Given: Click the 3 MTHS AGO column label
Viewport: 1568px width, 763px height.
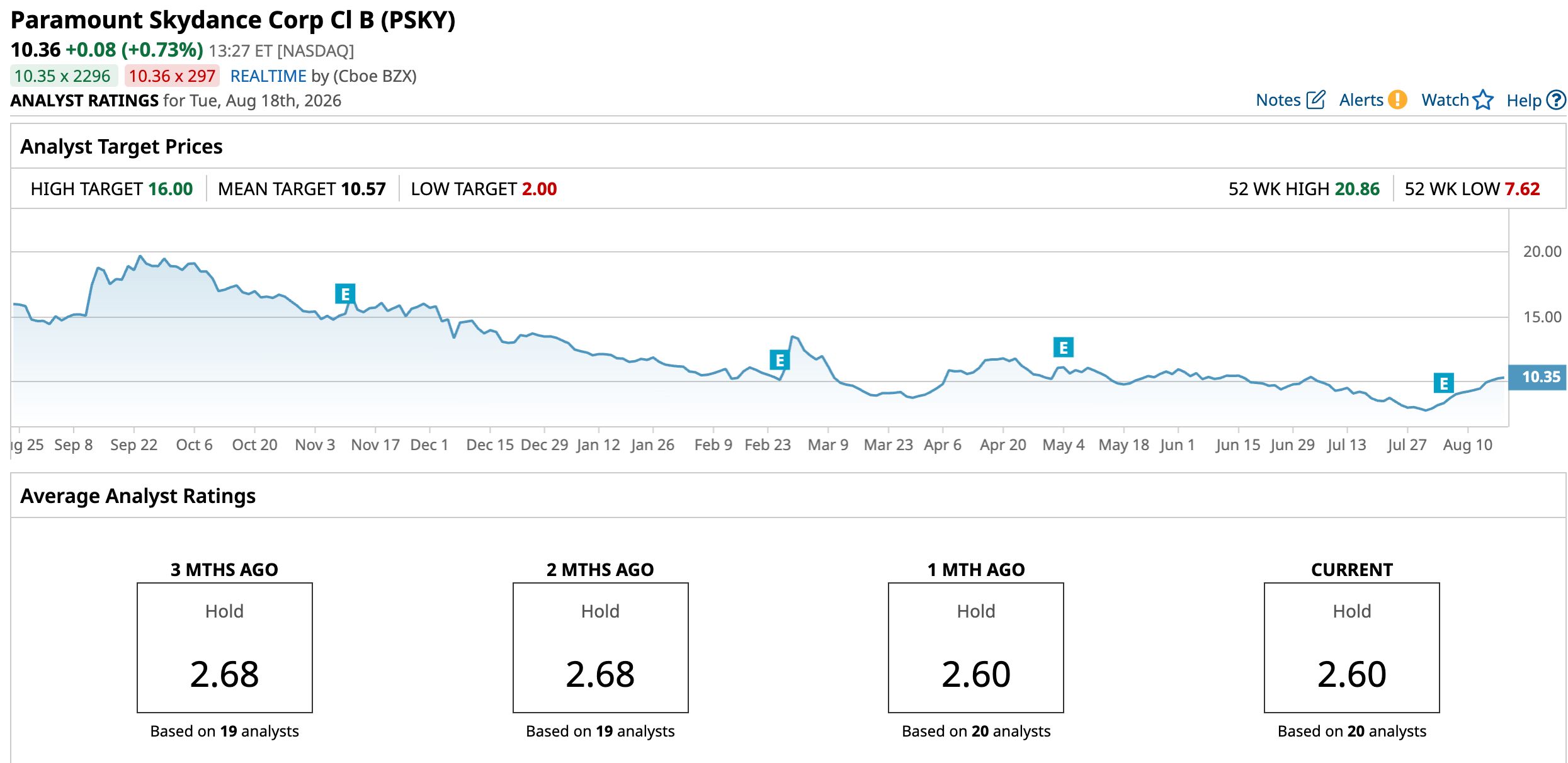Looking at the screenshot, I should point(224,570).
